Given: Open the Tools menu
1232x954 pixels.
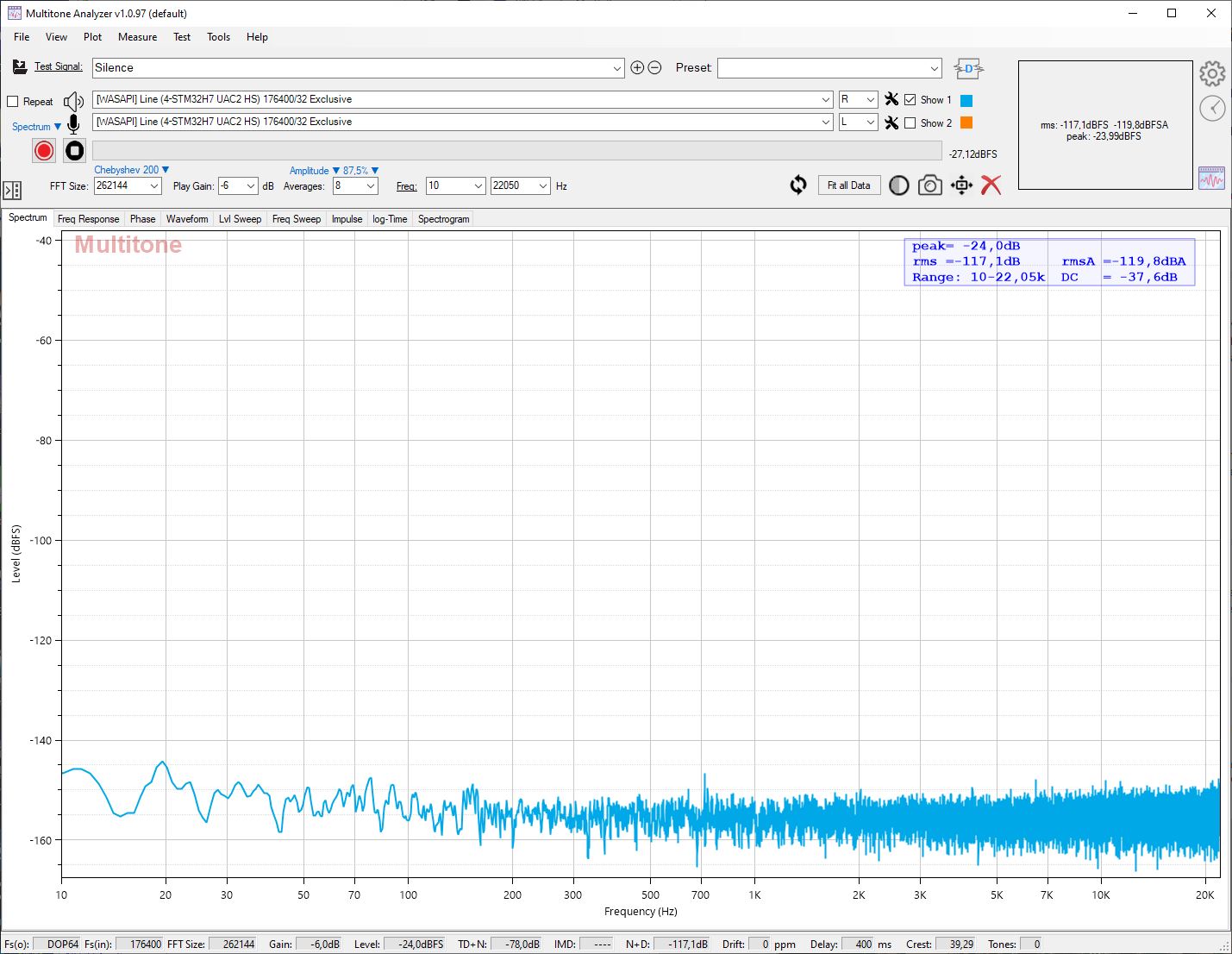Looking at the screenshot, I should click(x=218, y=37).
